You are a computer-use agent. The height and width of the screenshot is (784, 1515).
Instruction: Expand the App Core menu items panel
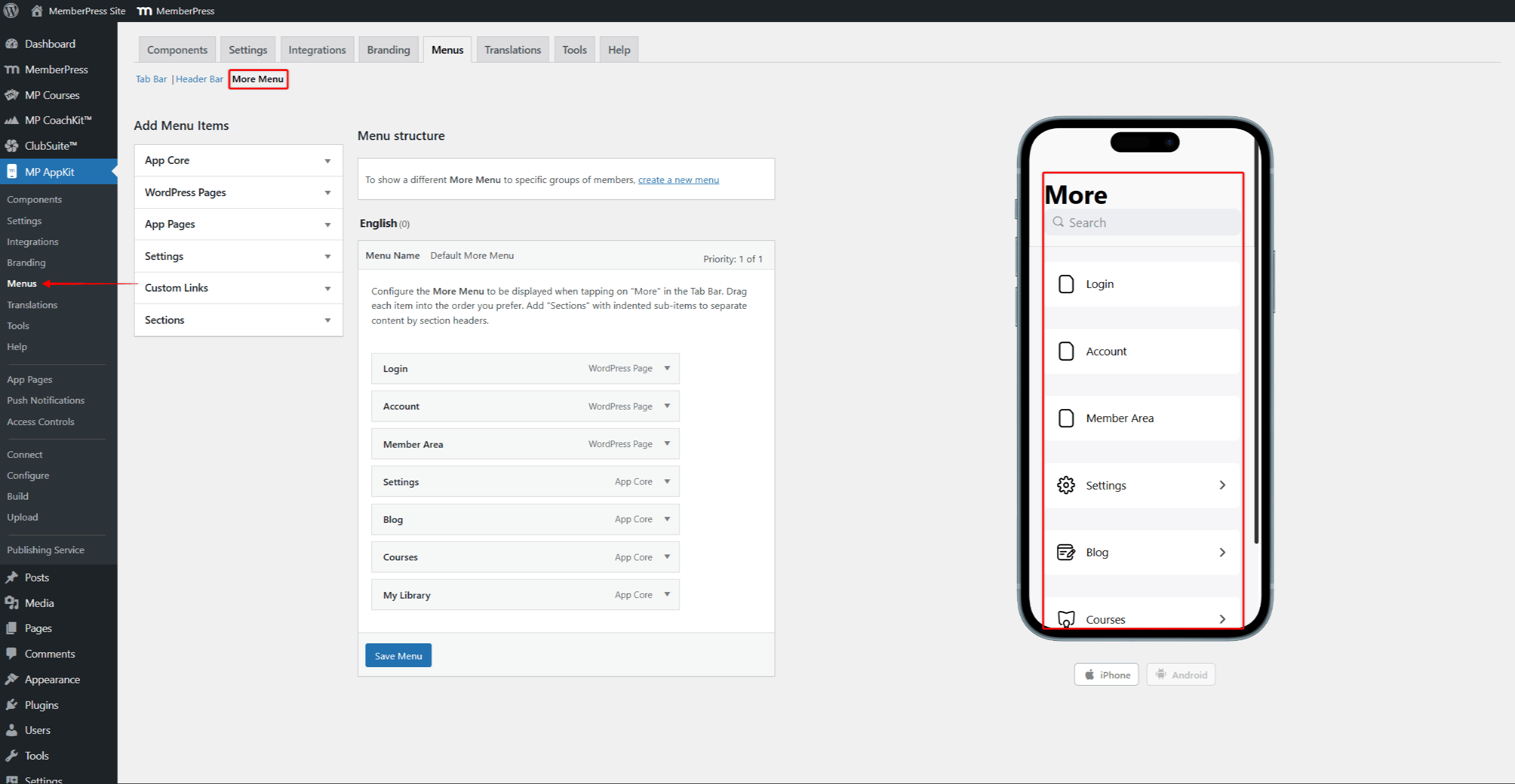coord(237,160)
